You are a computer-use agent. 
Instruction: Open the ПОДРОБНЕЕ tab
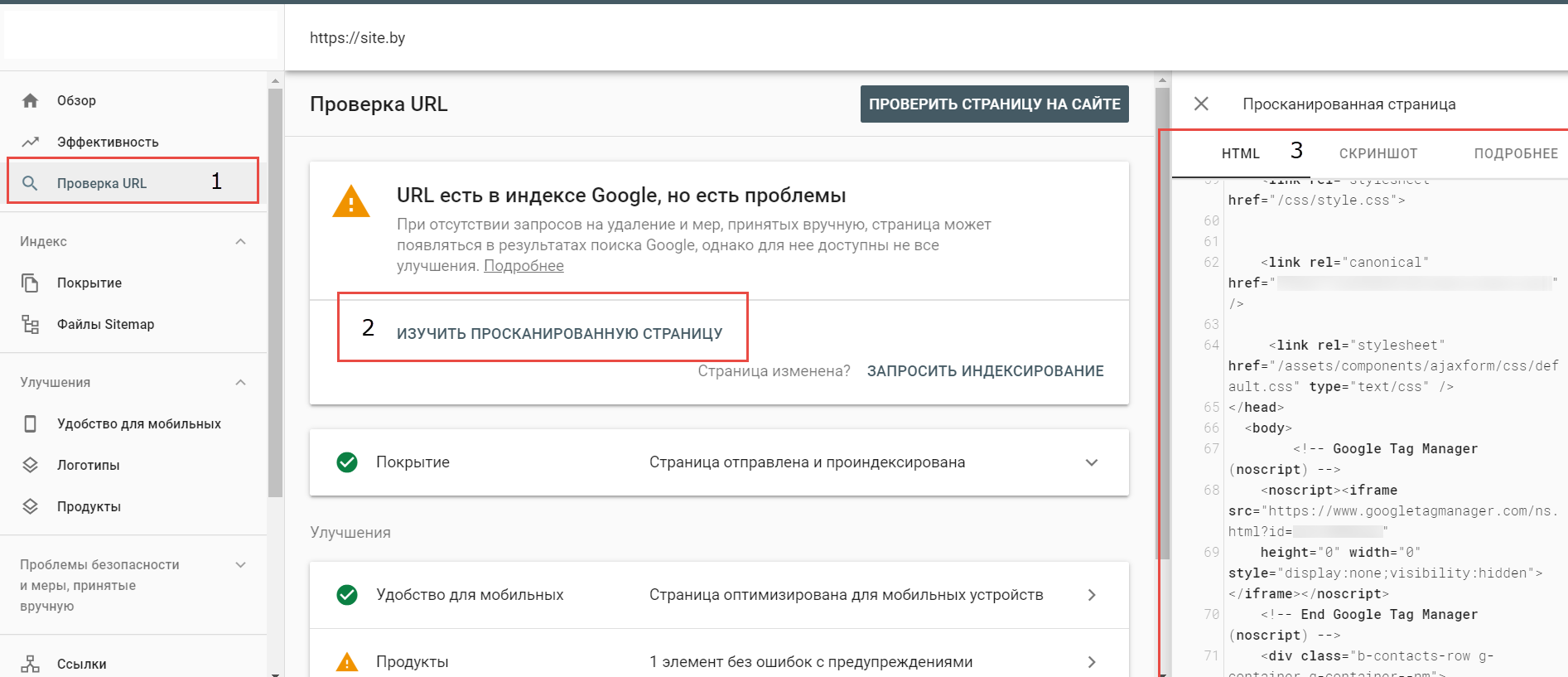pyautogui.click(x=1515, y=153)
